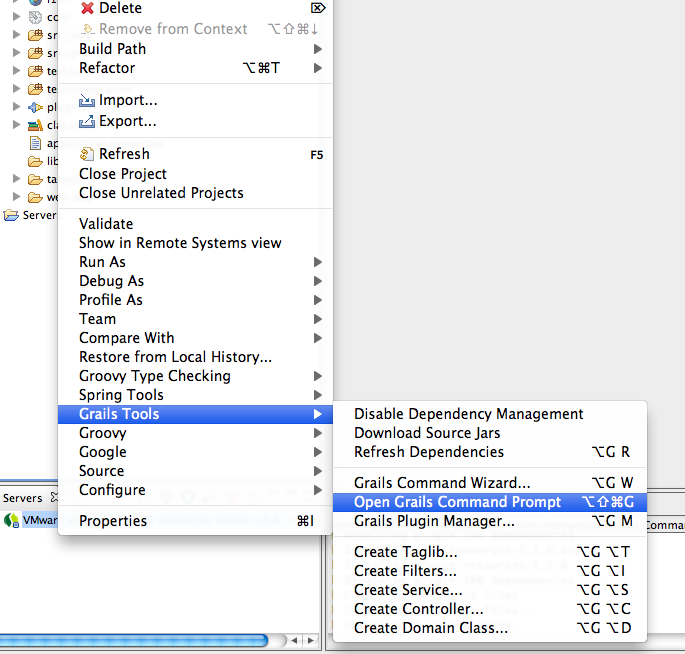The width and height of the screenshot is (685, 654).
Task: Choose Refactor menu entry
Action: (195, 68)
